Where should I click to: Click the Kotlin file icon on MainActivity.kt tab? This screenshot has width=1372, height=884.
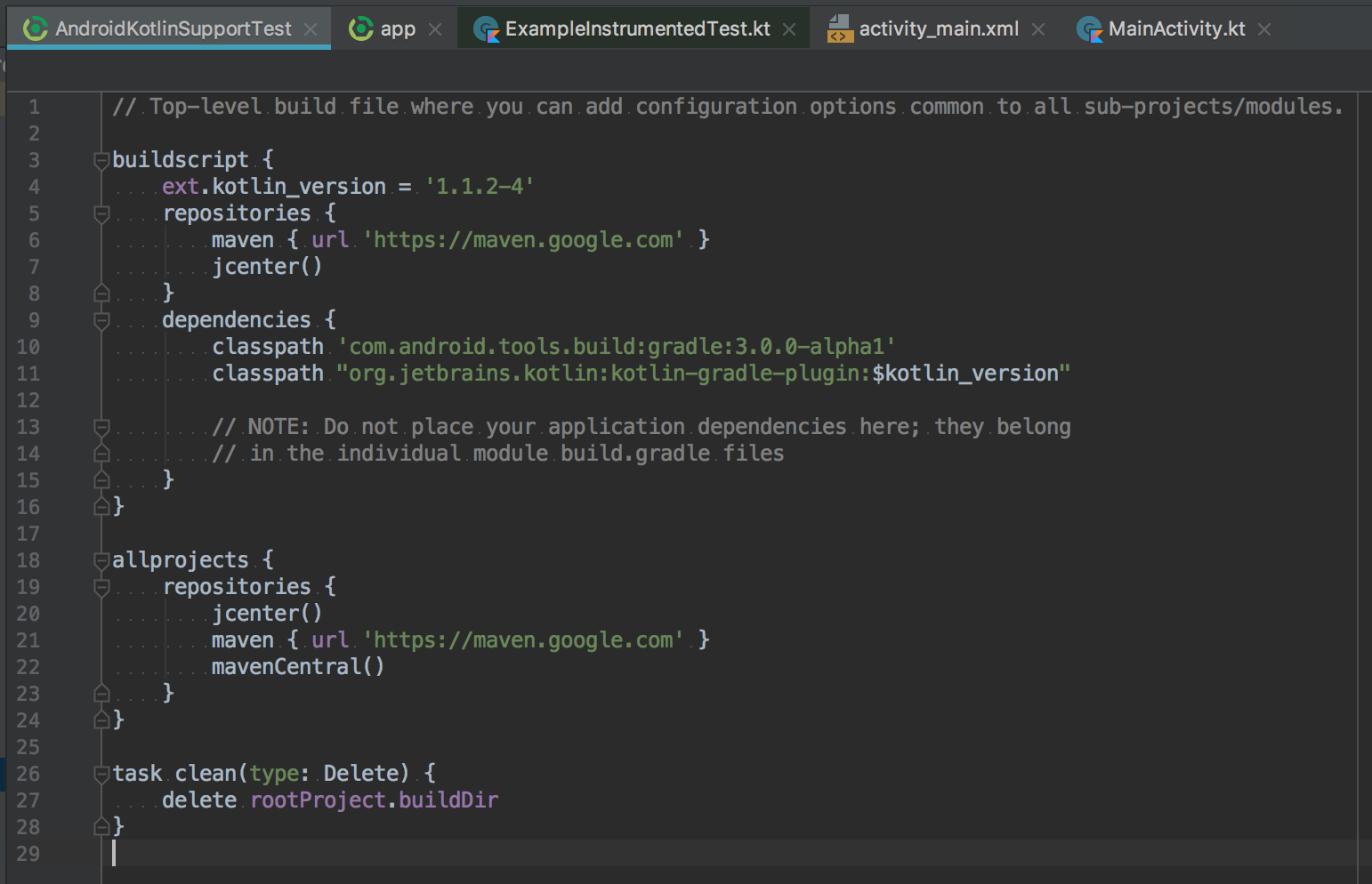coord(1090,29)
